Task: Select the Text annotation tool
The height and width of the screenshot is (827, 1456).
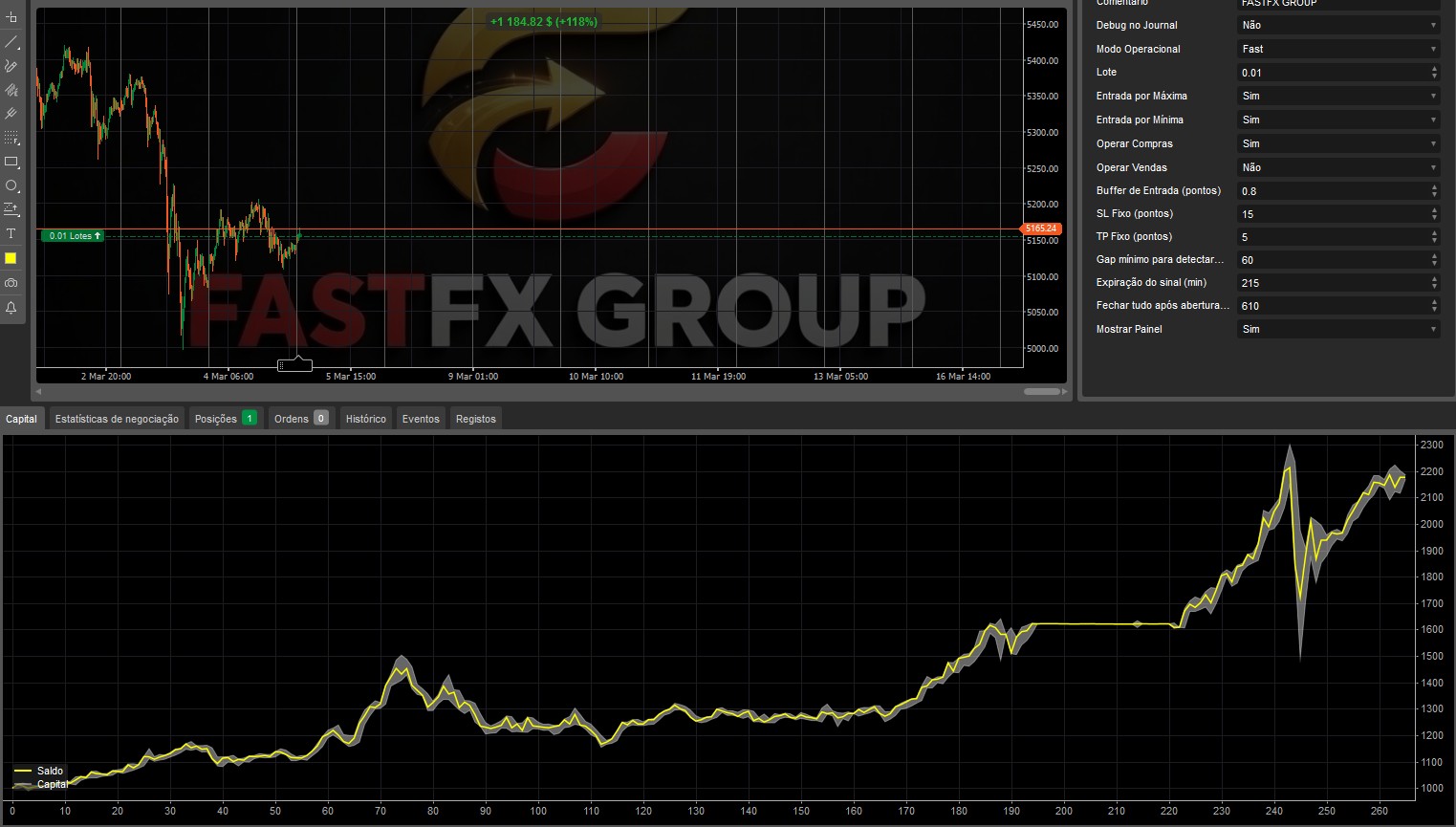Action: (x=11, y=232)
